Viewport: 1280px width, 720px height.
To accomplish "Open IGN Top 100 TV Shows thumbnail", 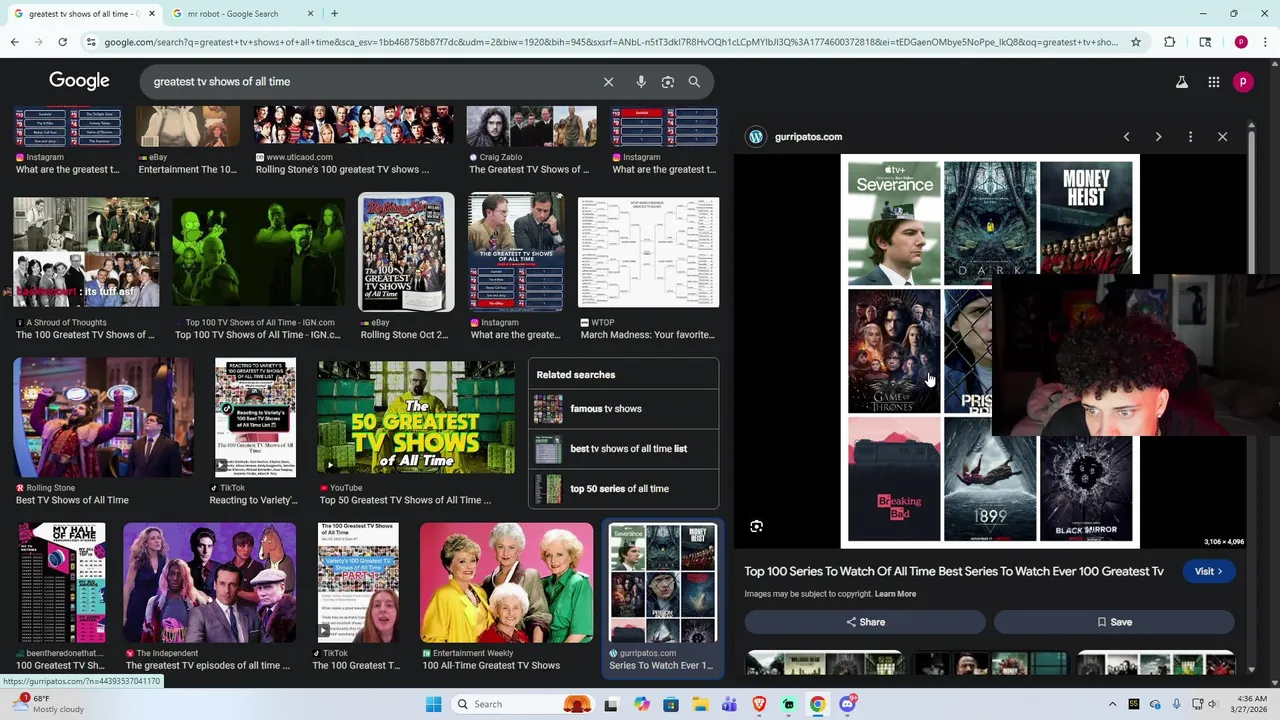I will point(258,253).
